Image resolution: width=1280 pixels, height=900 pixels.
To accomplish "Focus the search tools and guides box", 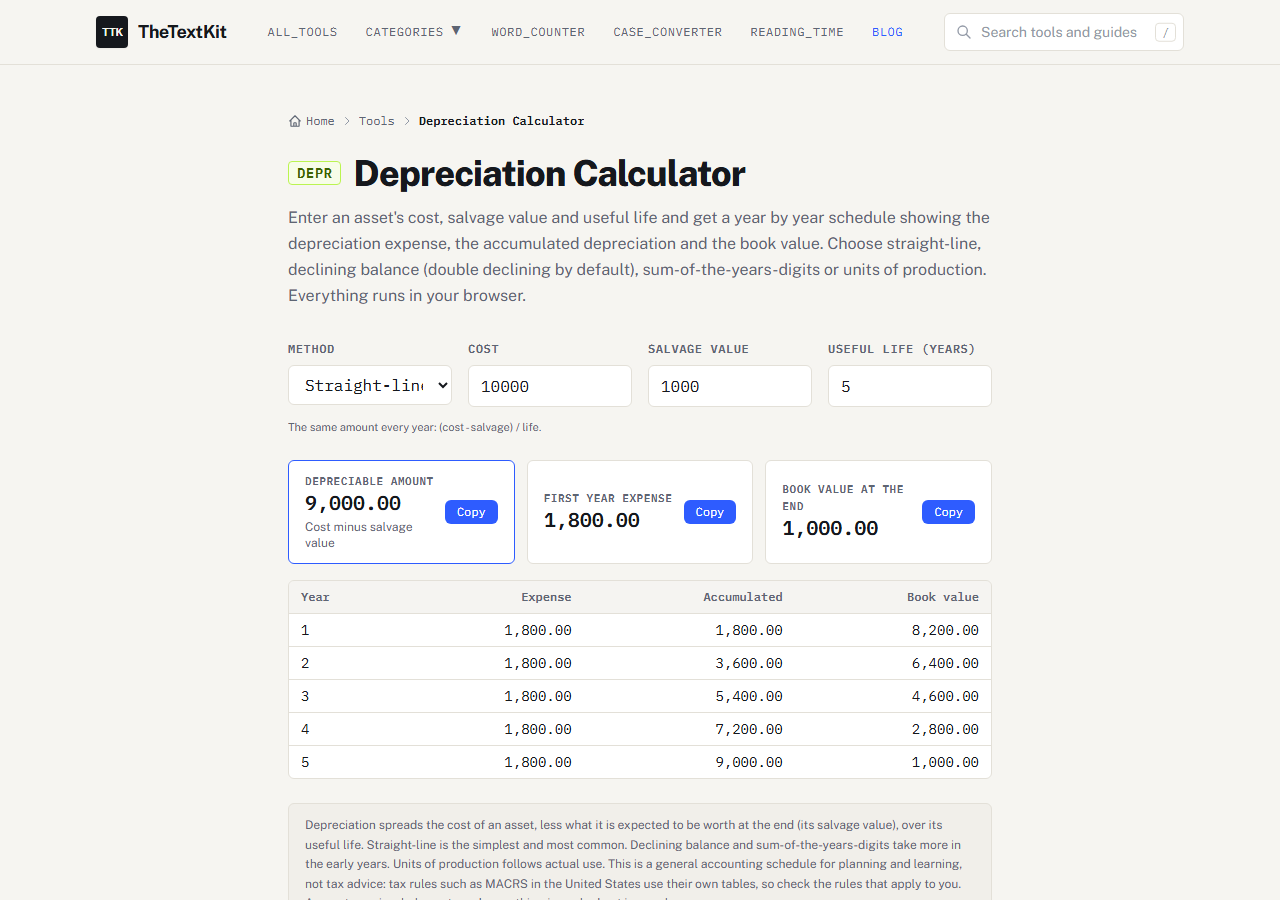I will 1064,32.
